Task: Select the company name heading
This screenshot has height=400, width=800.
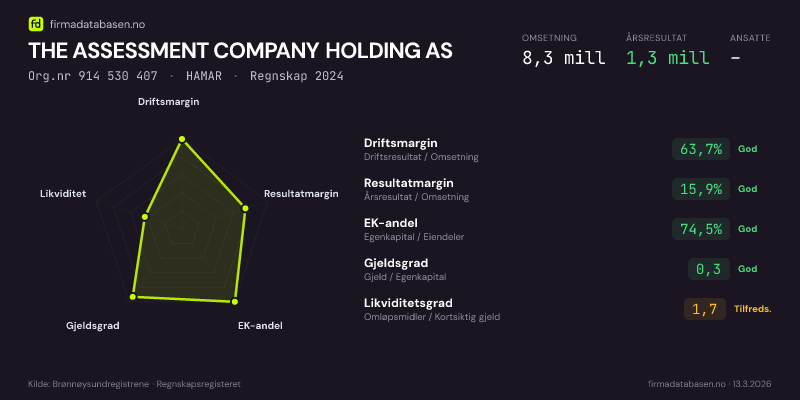Action: click(x=240, y=51)
